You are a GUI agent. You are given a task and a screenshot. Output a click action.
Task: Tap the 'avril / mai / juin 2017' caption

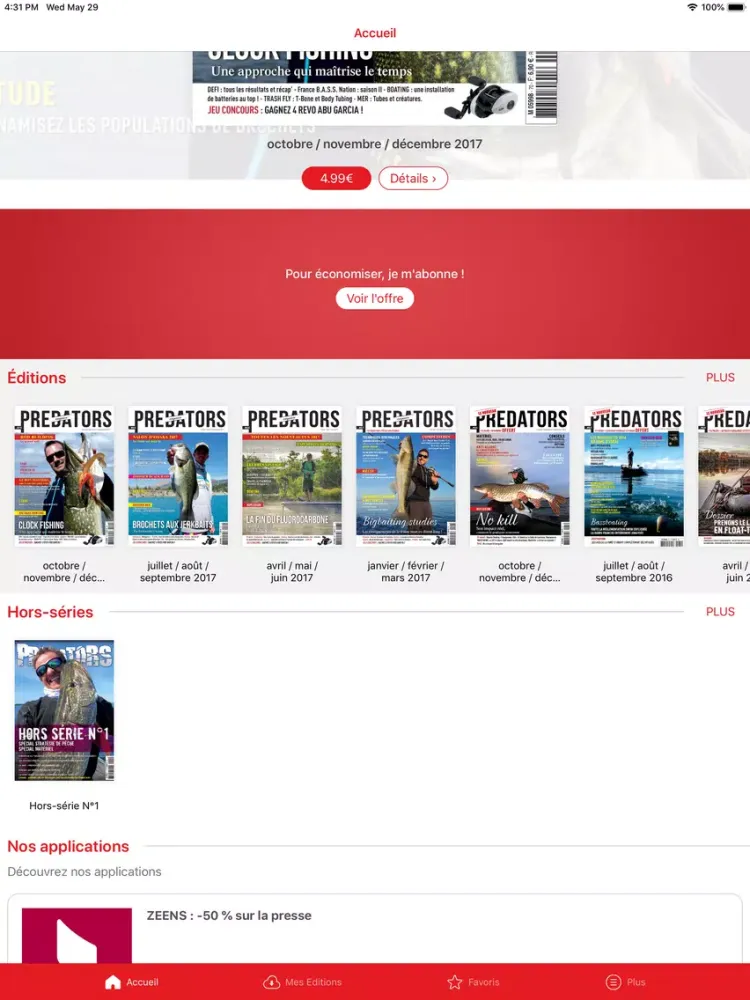[292, 571]
